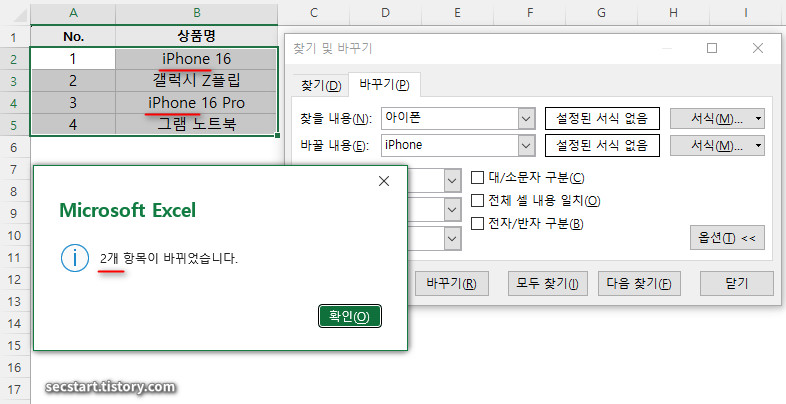Click the 닫기 button
This screenshot has height=404, width=786.
(737, 284)
